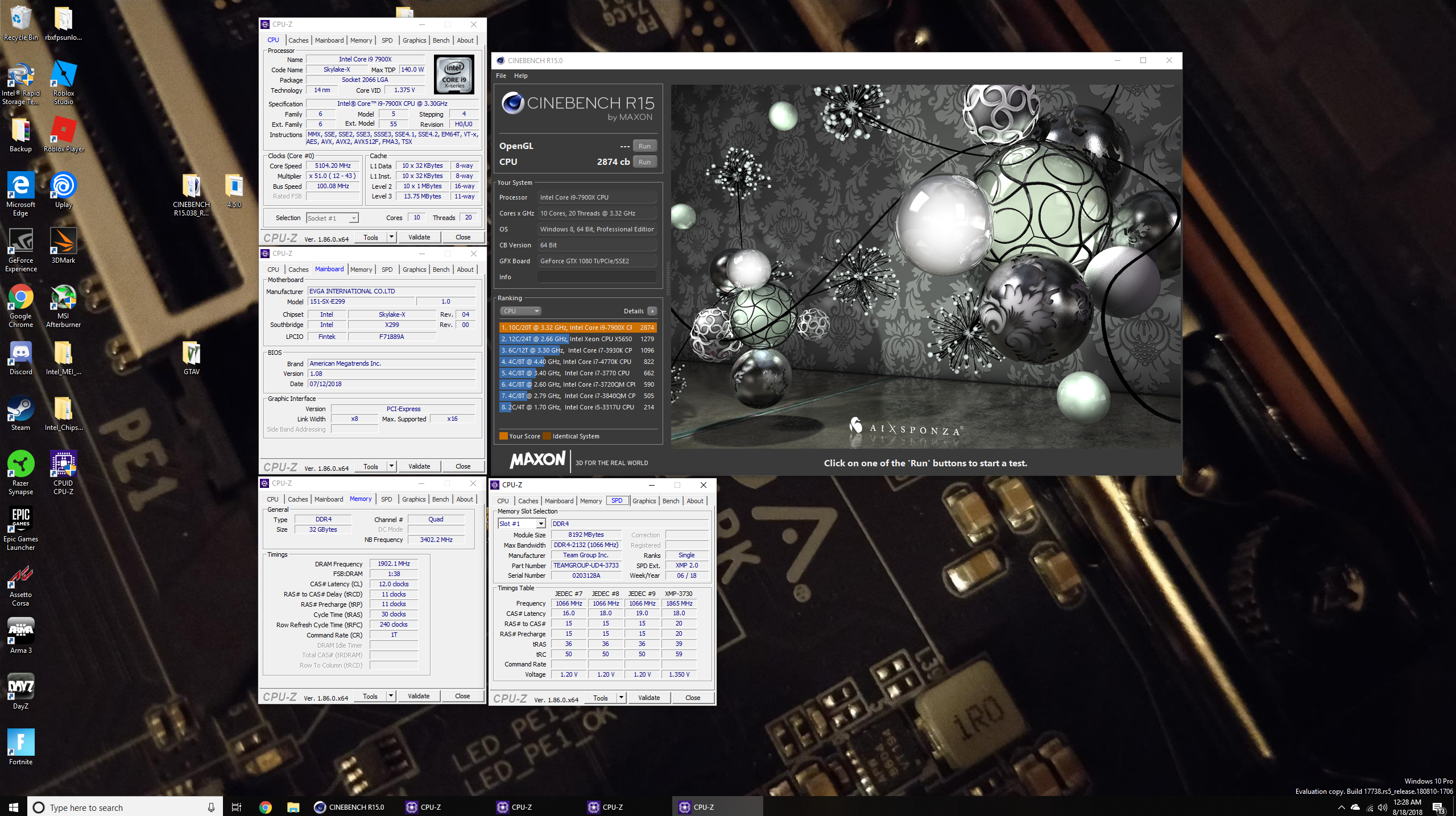Select ranking row Intel Core i7-4770K
This screenshot has height=816, width=1456.
578,362
